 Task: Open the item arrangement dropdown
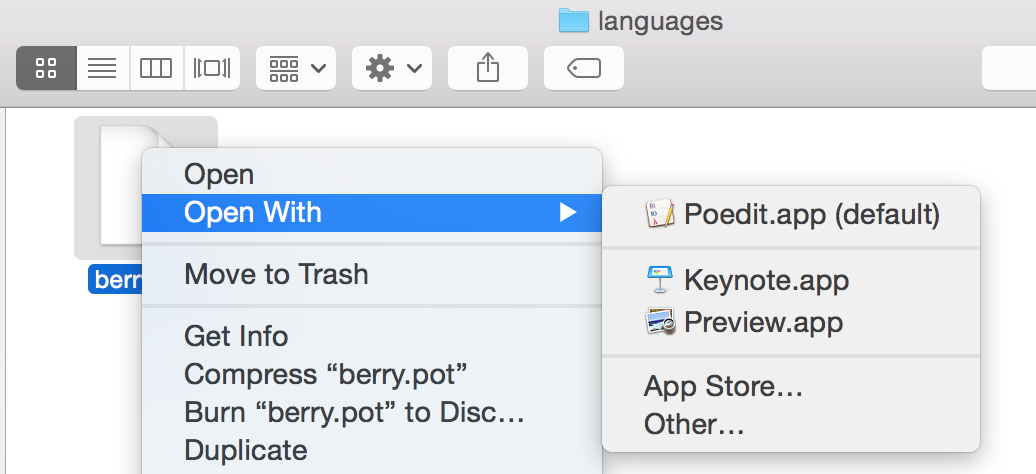click(x=296, y=68)
